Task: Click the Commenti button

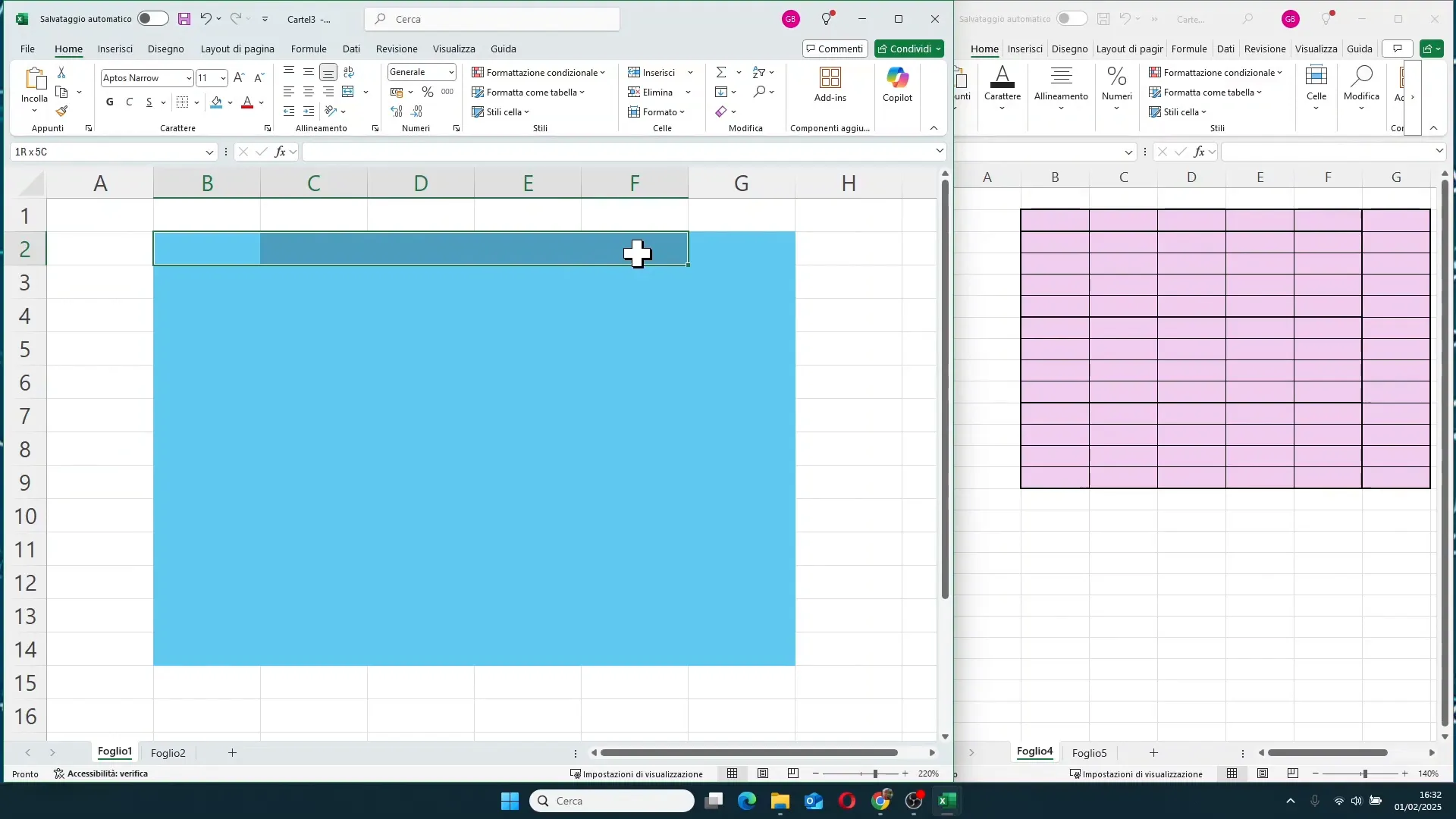Action: pos(835,49)
